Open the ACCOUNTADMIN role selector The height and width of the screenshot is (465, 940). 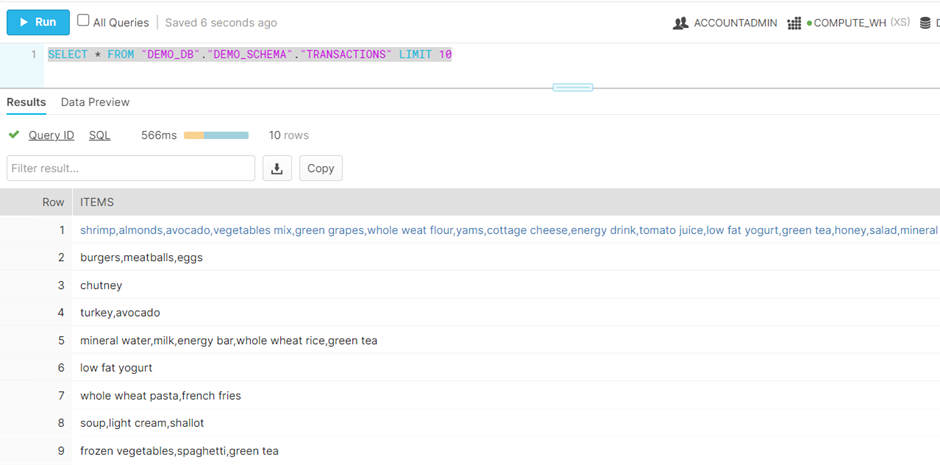[735, 23]
